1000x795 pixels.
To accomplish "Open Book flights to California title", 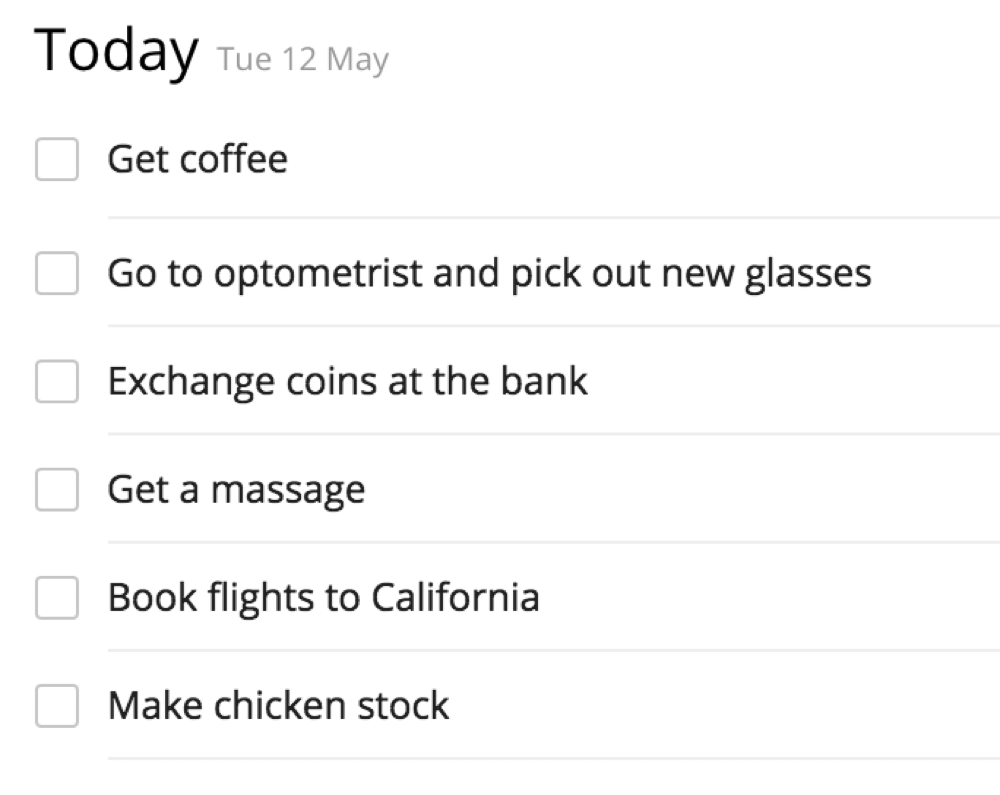I will point(323,599).
